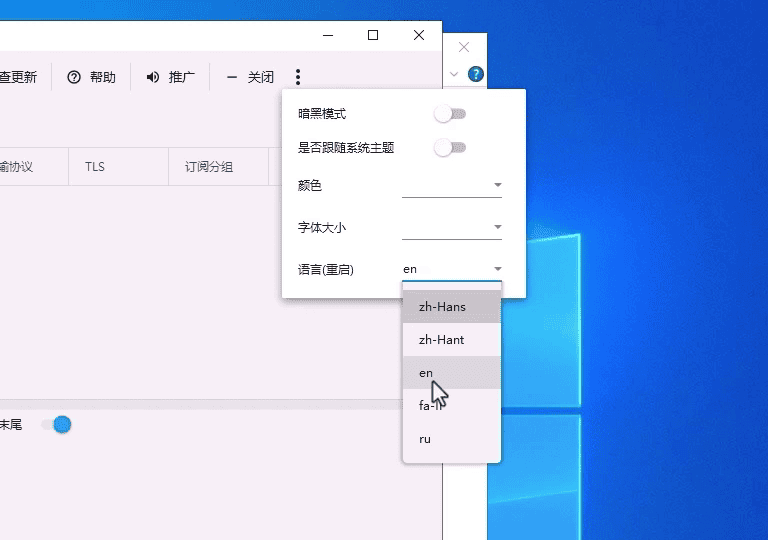Click the 帮助 question mark icon
This screenshot has height=540, width=768.
[74, 77]
